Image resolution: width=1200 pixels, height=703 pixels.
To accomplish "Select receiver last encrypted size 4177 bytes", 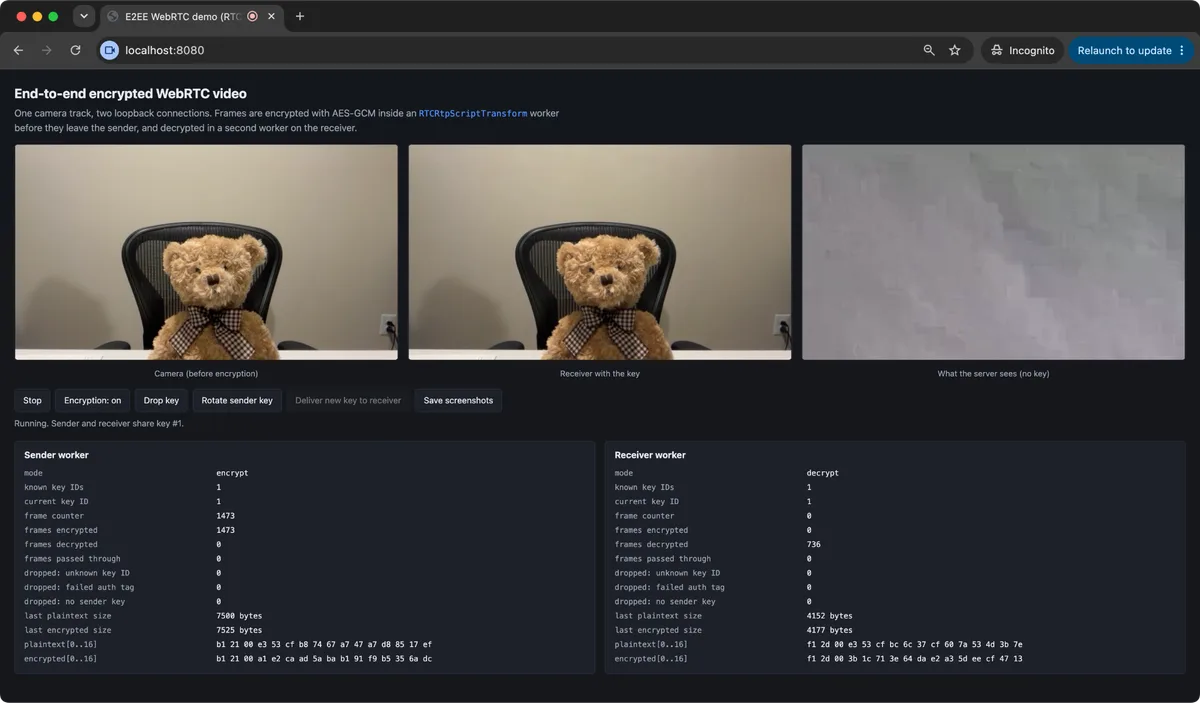I will [x=830, y=630].
